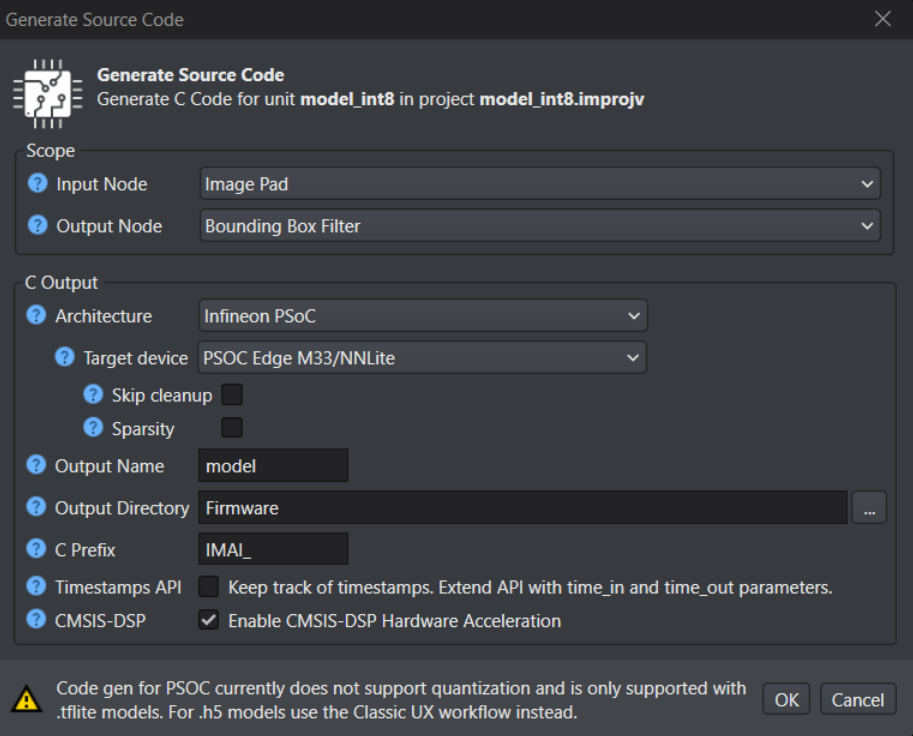Click the Architecture help question mark icon
The width and height of the screenshot is (913, 736).
(37, 316)
